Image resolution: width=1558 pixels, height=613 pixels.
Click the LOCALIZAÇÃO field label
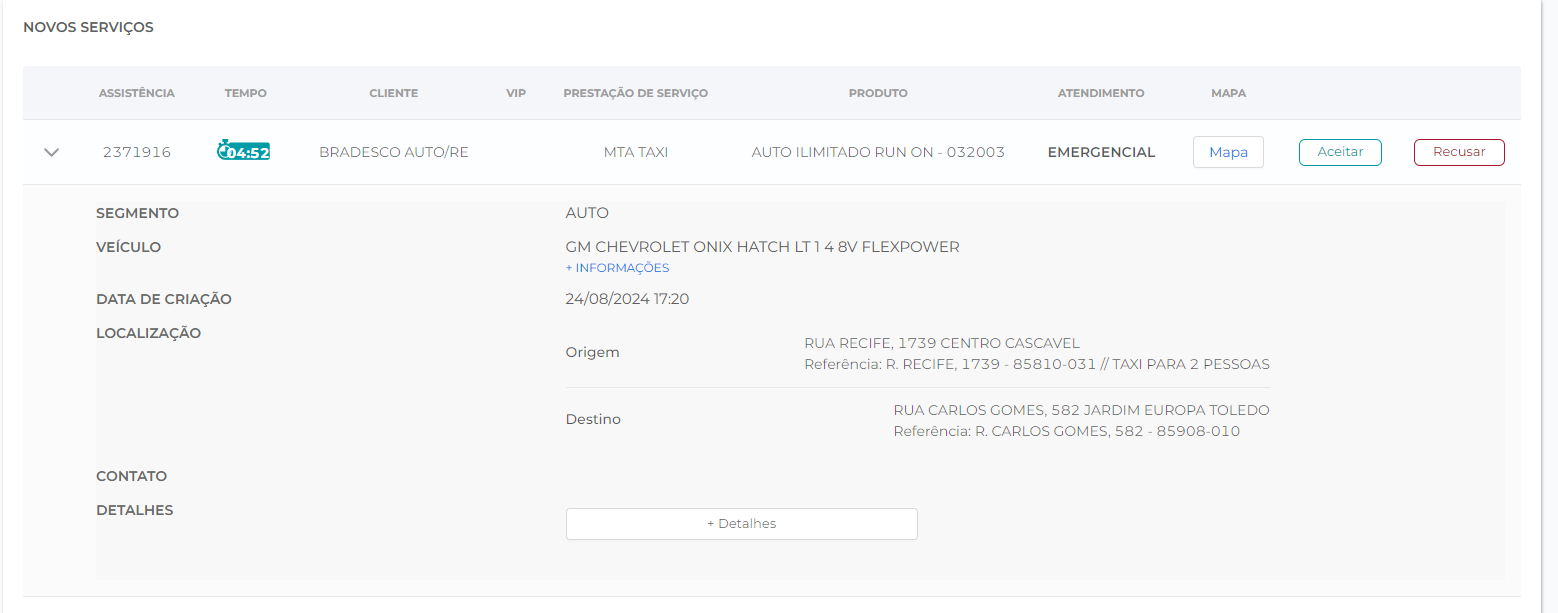[149, 333]
